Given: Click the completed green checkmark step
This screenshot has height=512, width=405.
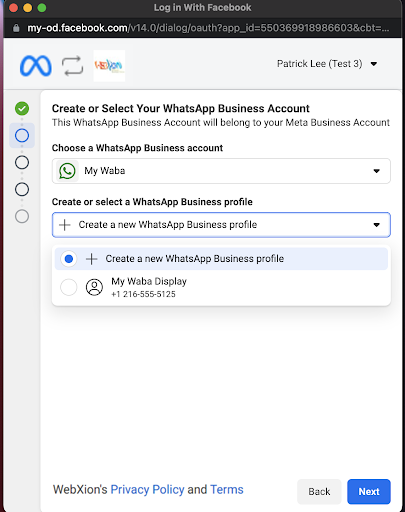Looking at the screenshot, I should 22,109.
